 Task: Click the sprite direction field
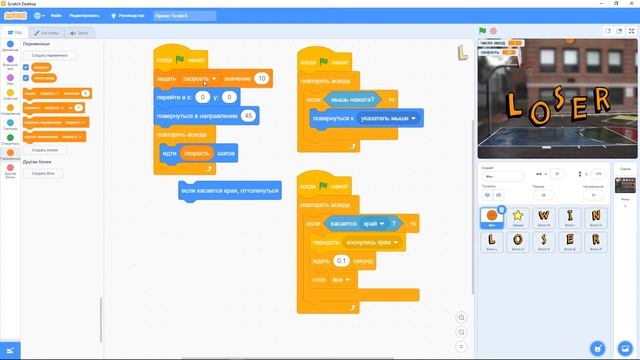coord(593,195)
